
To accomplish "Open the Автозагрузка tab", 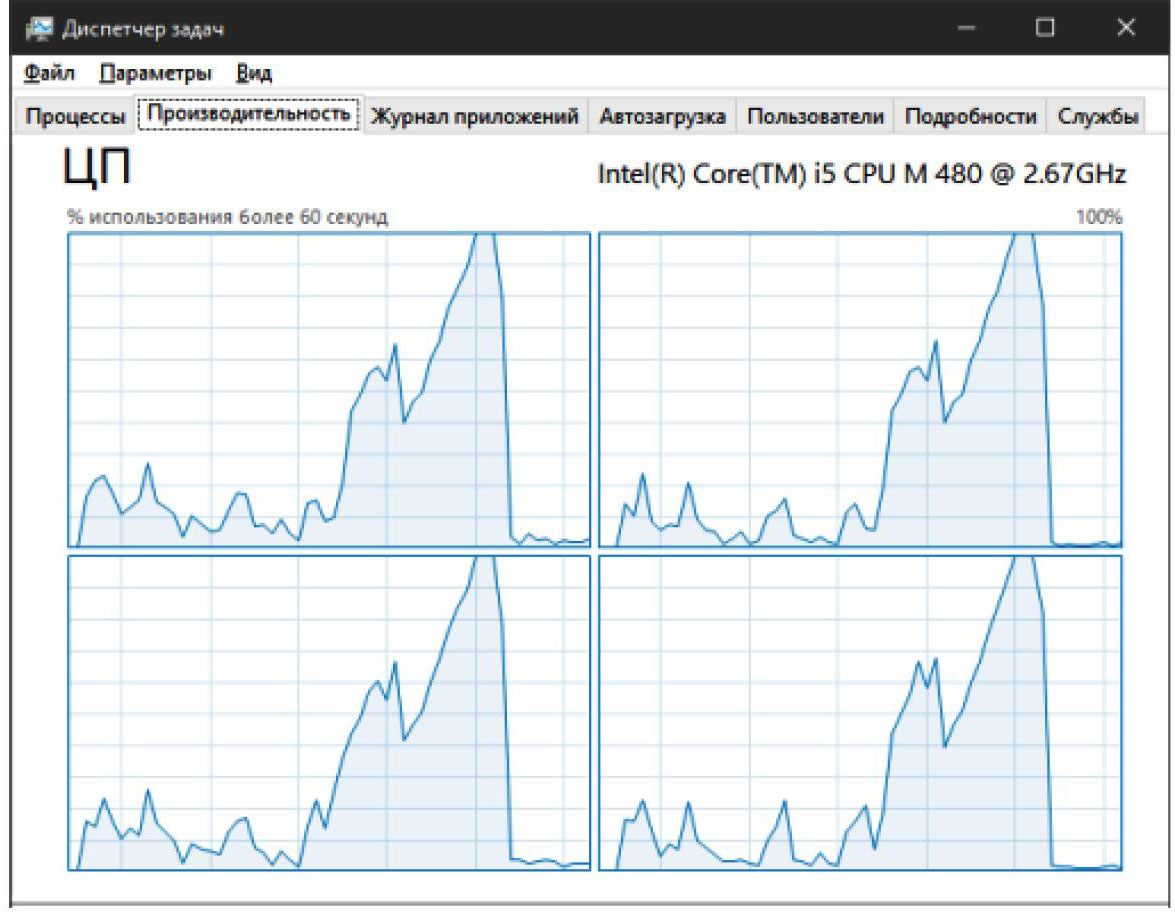I will tap(661, 116).
